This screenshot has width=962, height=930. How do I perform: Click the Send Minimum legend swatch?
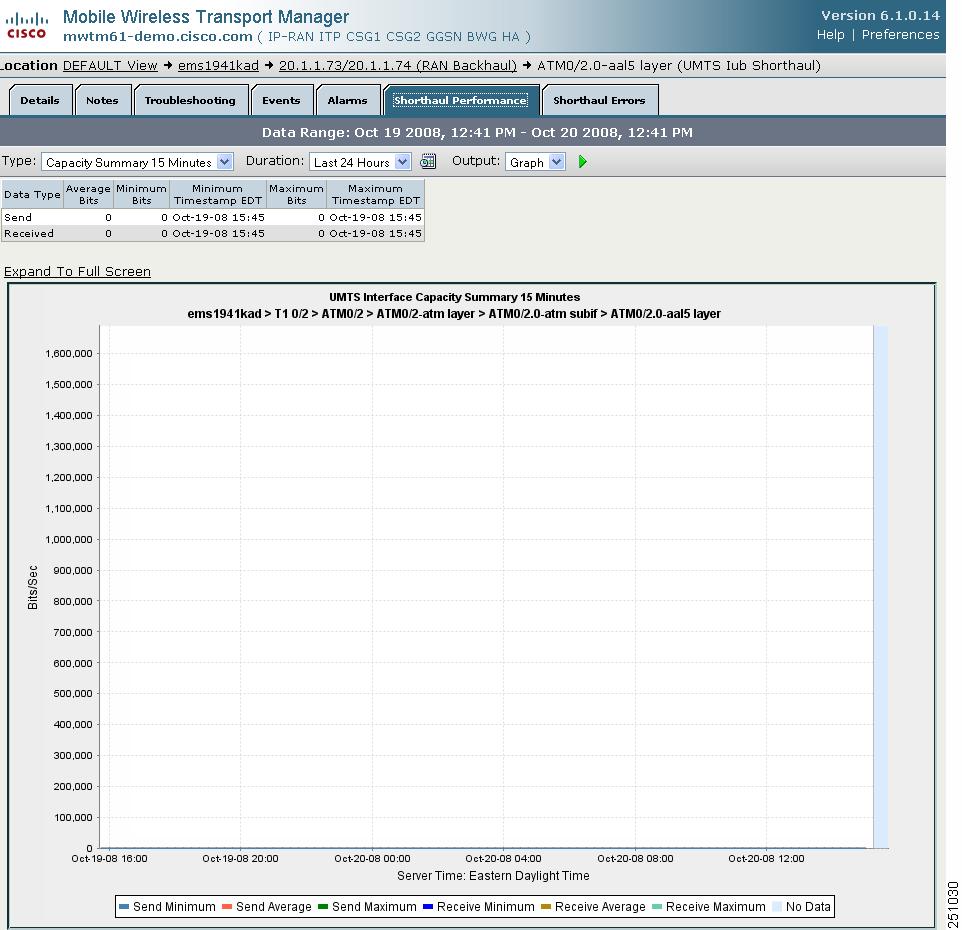point(124,907)
